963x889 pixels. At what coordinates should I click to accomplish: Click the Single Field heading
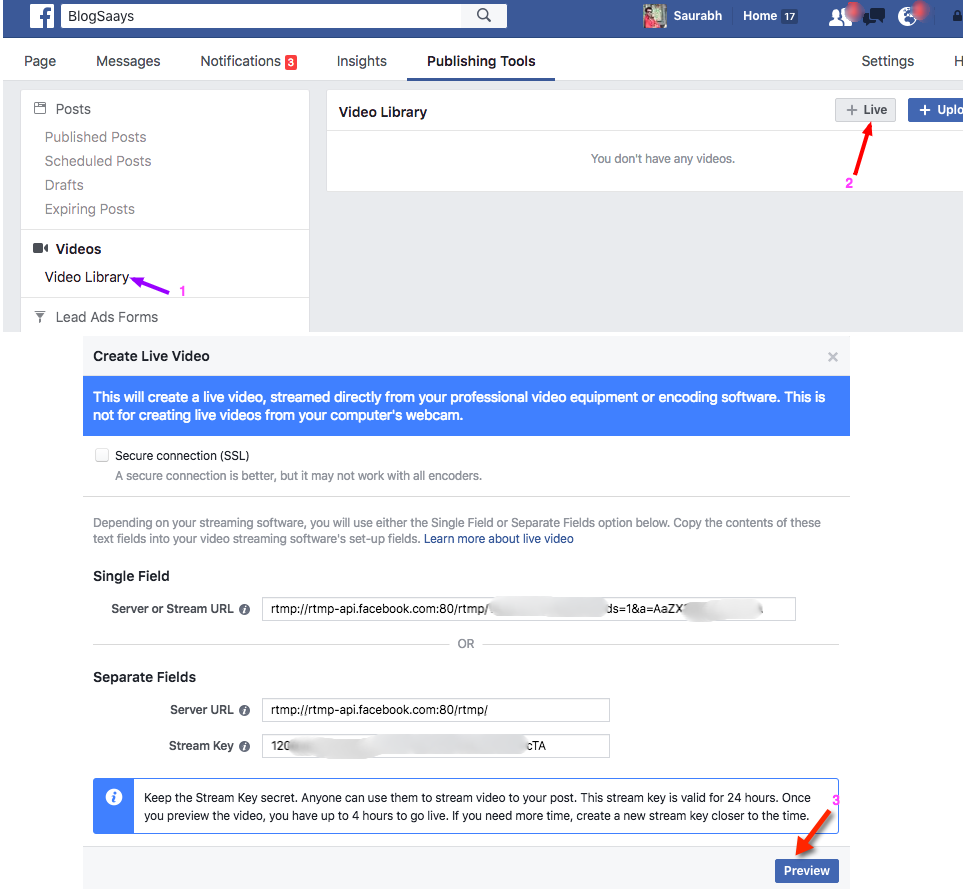tap(131, 576)
